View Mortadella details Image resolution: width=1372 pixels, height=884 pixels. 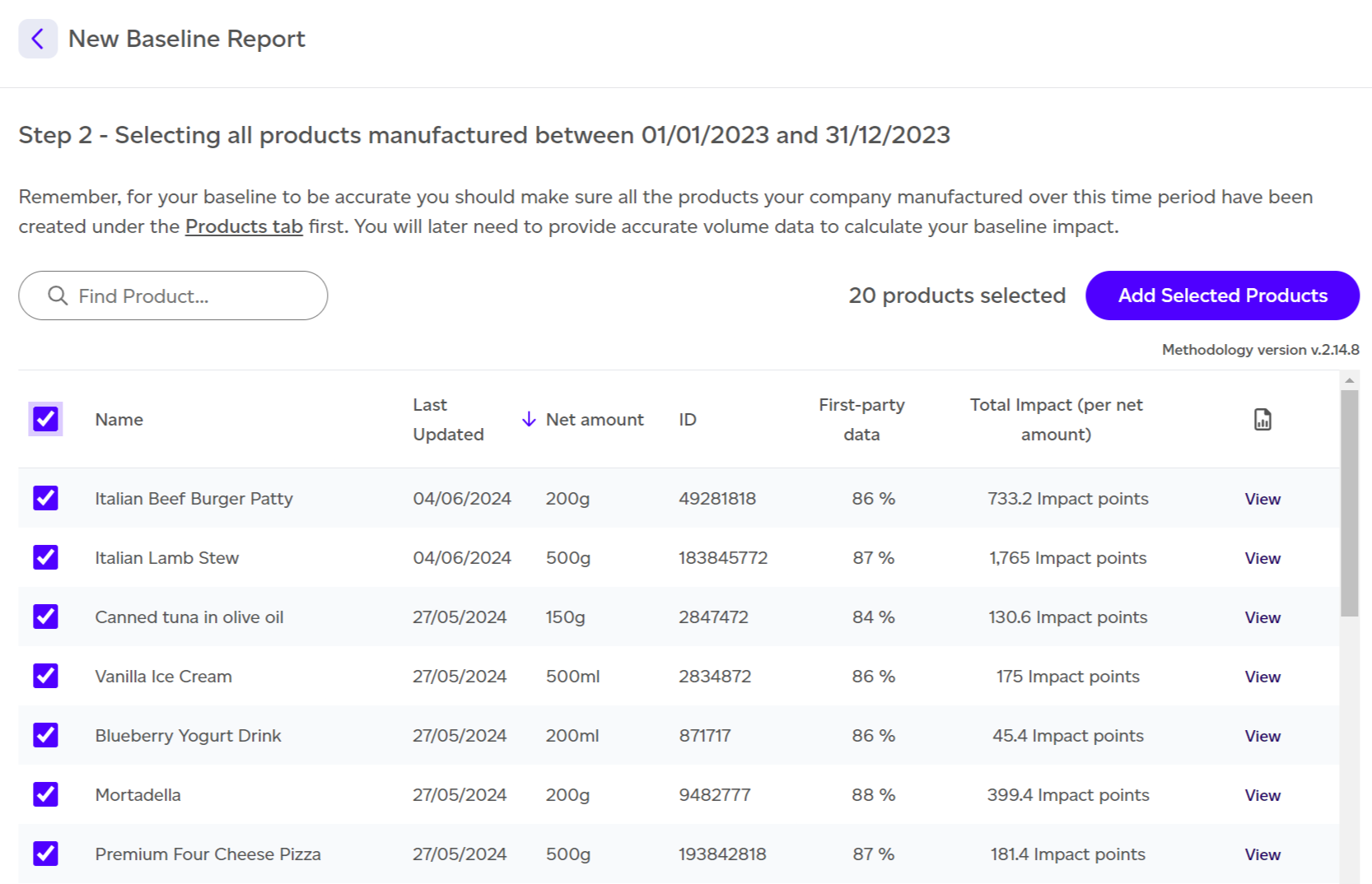tap(1262, 795)
